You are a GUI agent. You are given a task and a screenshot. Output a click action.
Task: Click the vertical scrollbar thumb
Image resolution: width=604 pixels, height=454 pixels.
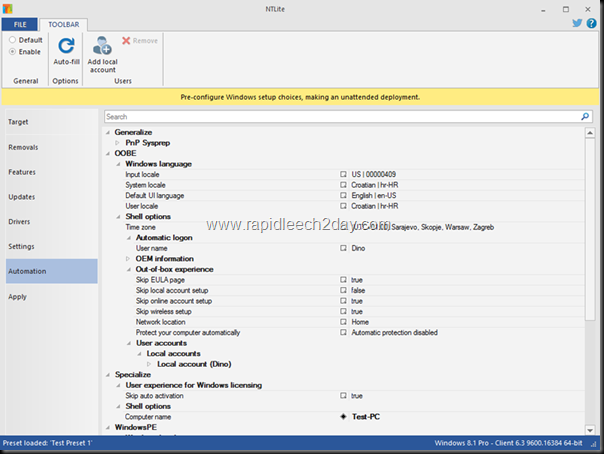[x=590, y=229]
